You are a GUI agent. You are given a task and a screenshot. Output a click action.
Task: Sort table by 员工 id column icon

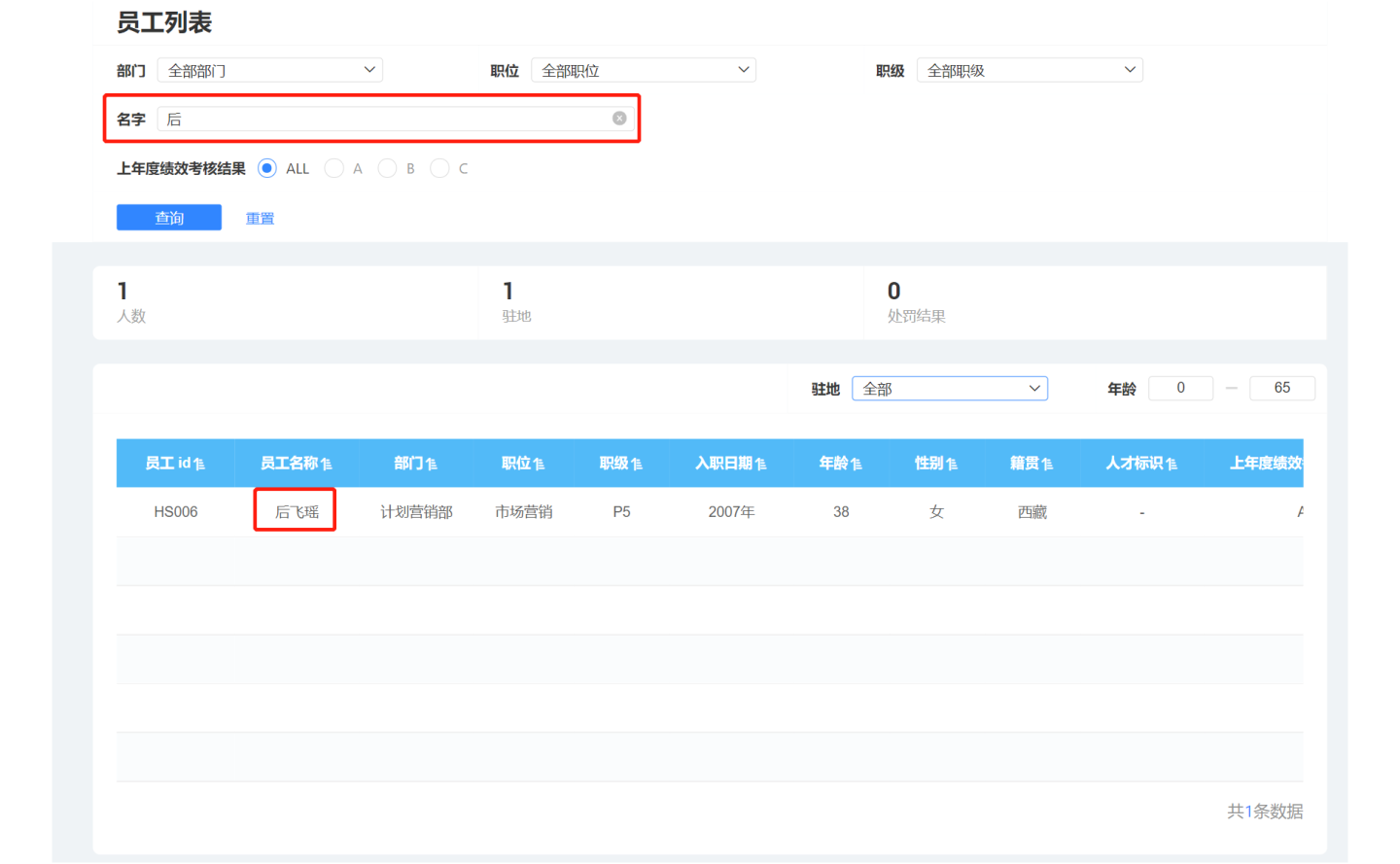pos(199,465)
